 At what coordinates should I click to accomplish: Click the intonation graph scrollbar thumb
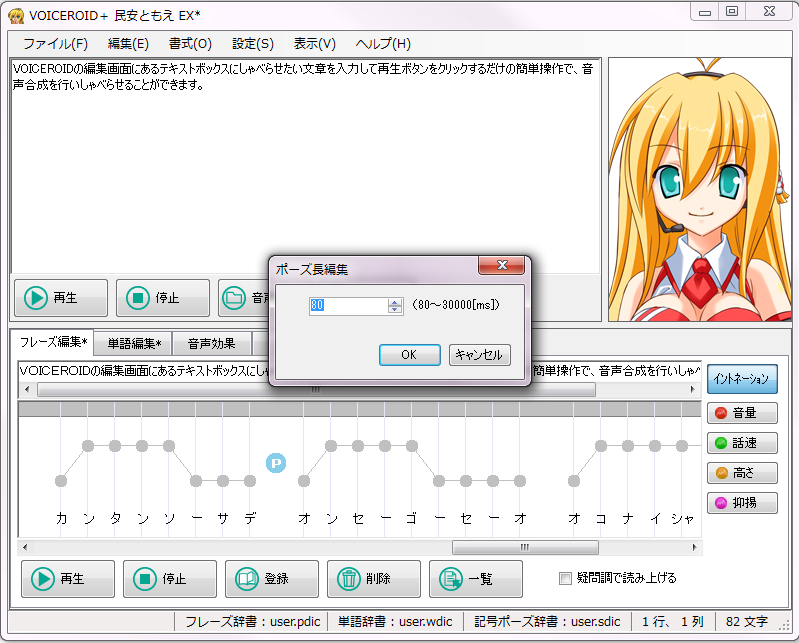coord(525,548)
